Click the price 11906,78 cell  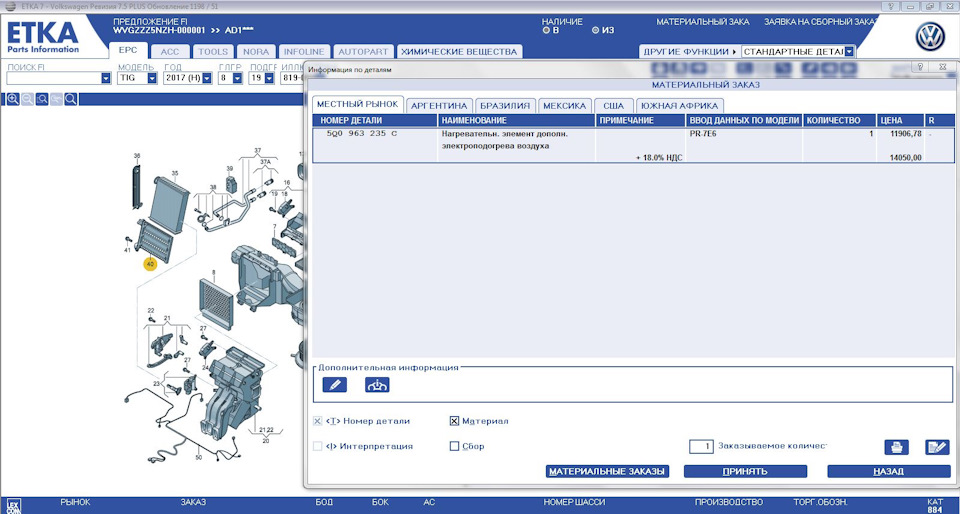point(906,133)
